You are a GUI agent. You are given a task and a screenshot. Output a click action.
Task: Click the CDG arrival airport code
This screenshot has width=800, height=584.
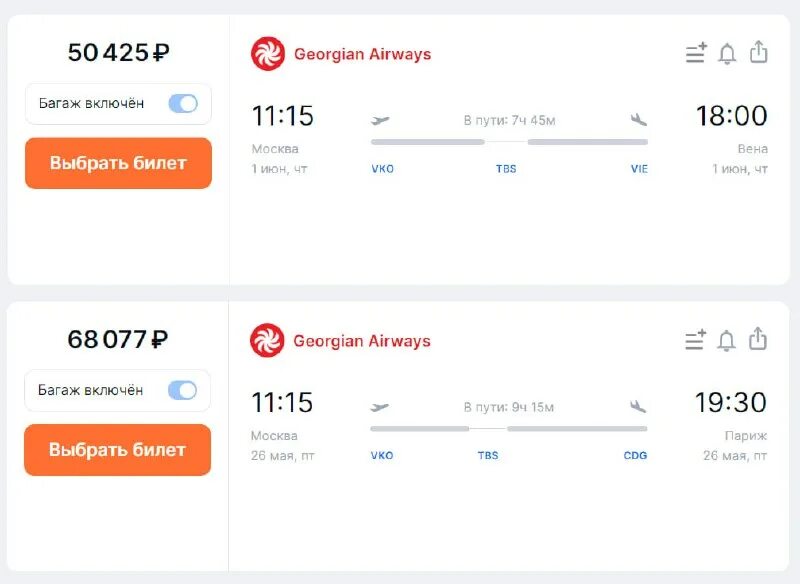click(635, 456)
